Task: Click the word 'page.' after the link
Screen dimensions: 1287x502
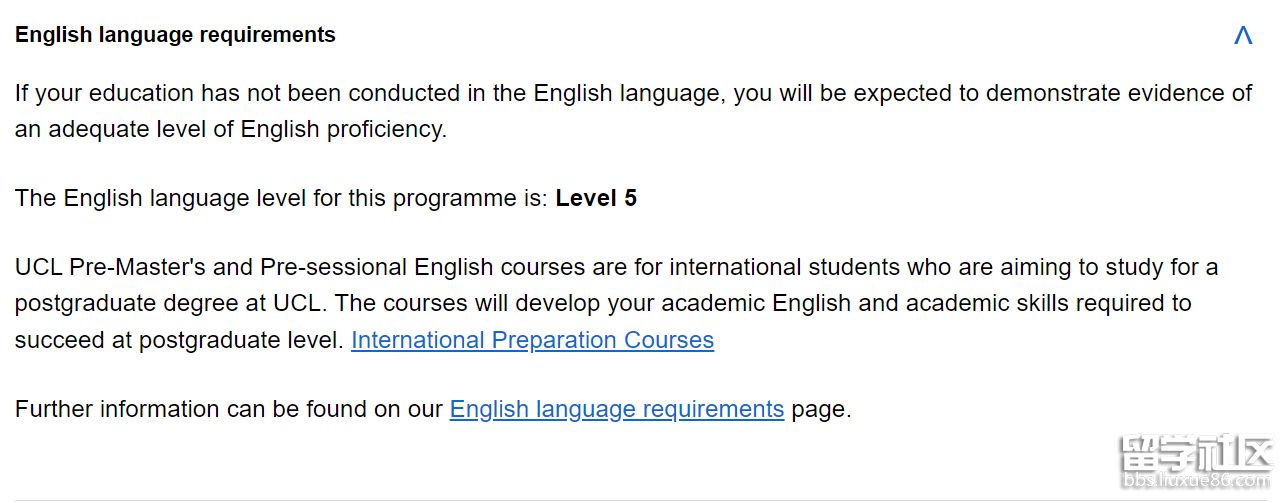Action: point(821,410)
